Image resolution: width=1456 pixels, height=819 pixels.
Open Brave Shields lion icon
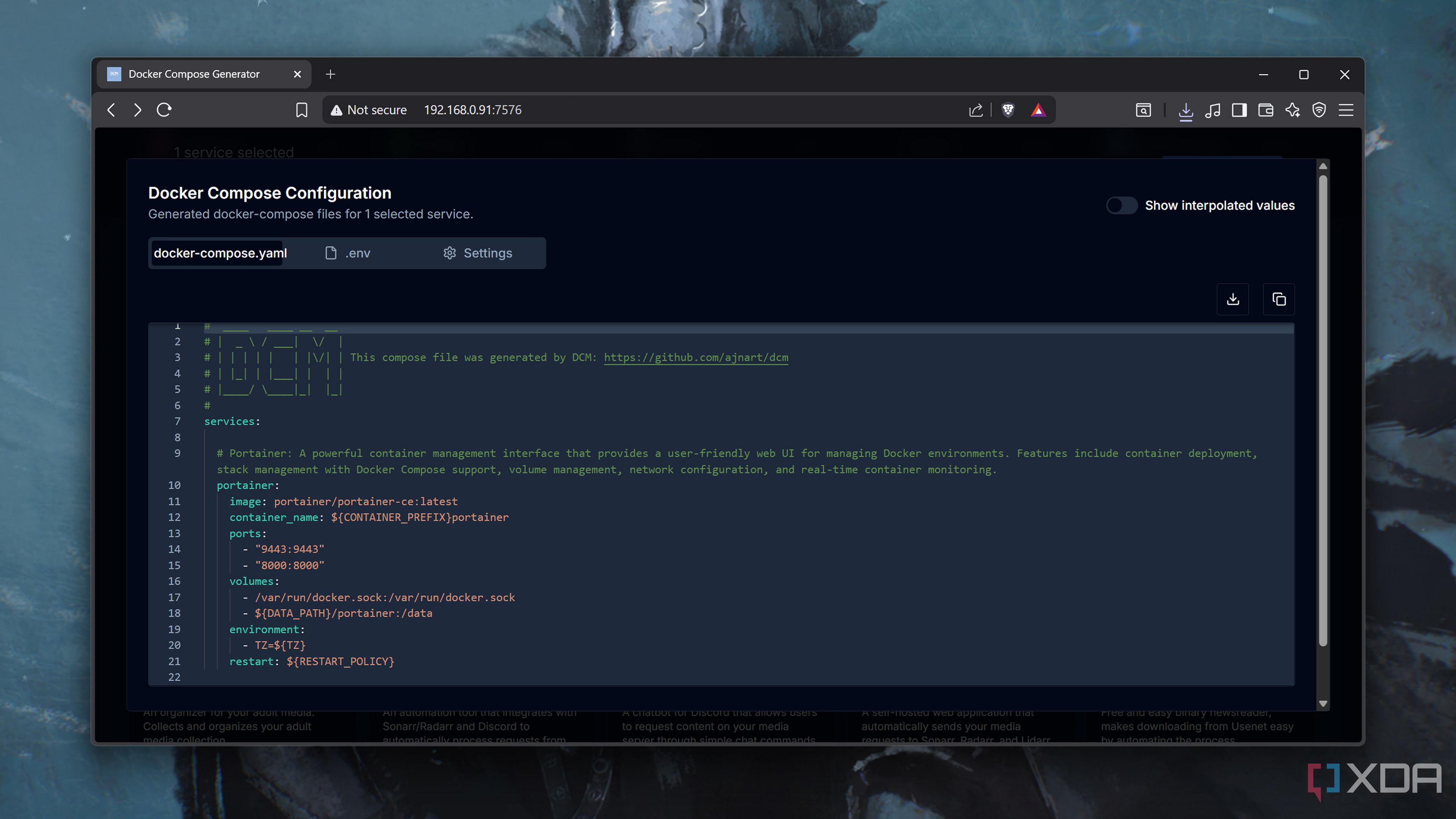[1008, 110]
